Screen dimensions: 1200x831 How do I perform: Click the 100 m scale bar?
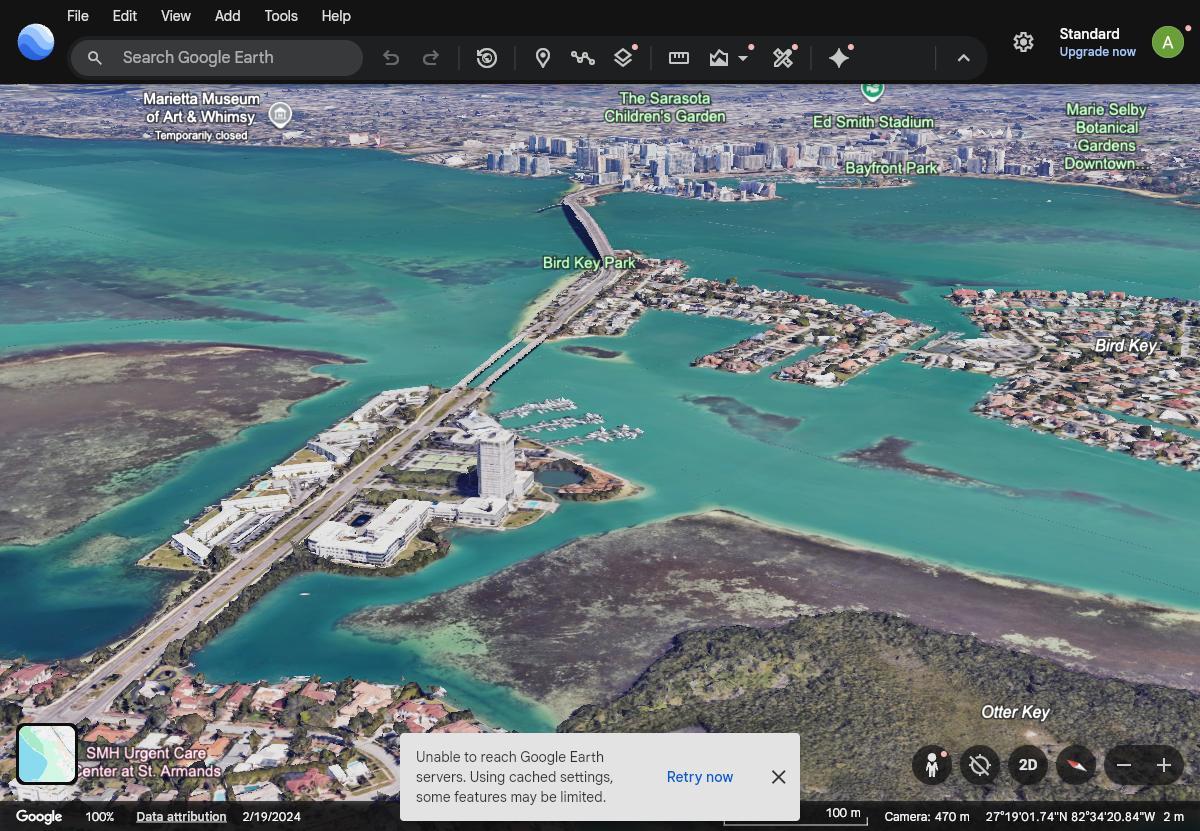tap(795, 816)
